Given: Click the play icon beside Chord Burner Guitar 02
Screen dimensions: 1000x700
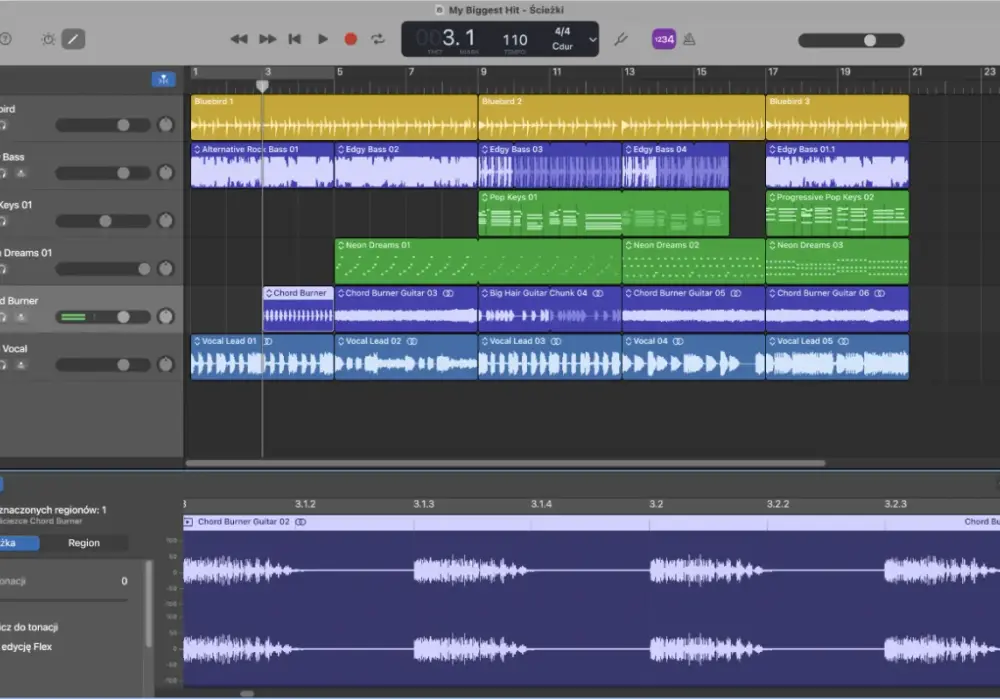Looking at the screenshot, I should 188,521.
